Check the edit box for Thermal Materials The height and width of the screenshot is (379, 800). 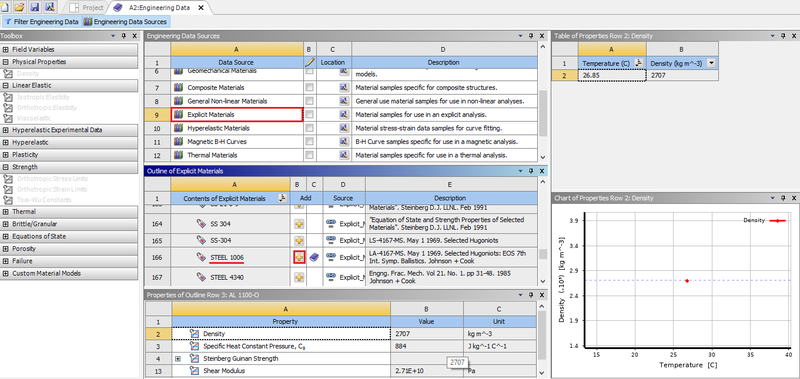309,155
